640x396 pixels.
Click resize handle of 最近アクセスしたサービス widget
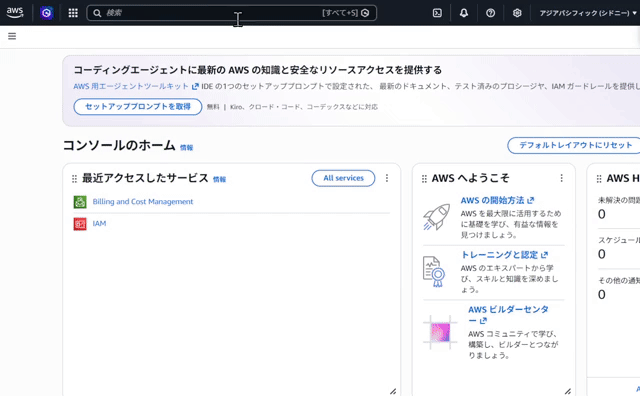393,392
